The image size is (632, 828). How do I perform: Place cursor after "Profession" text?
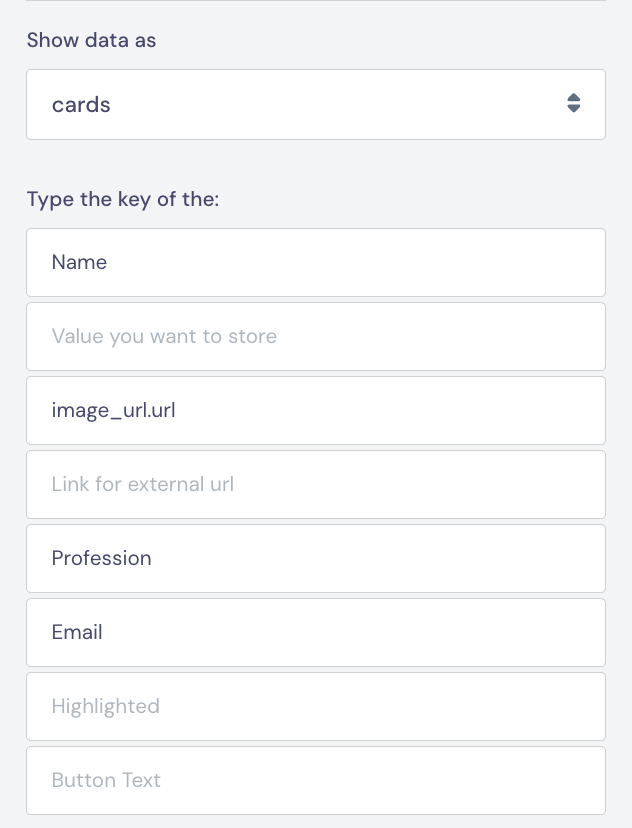coord(154,558)
